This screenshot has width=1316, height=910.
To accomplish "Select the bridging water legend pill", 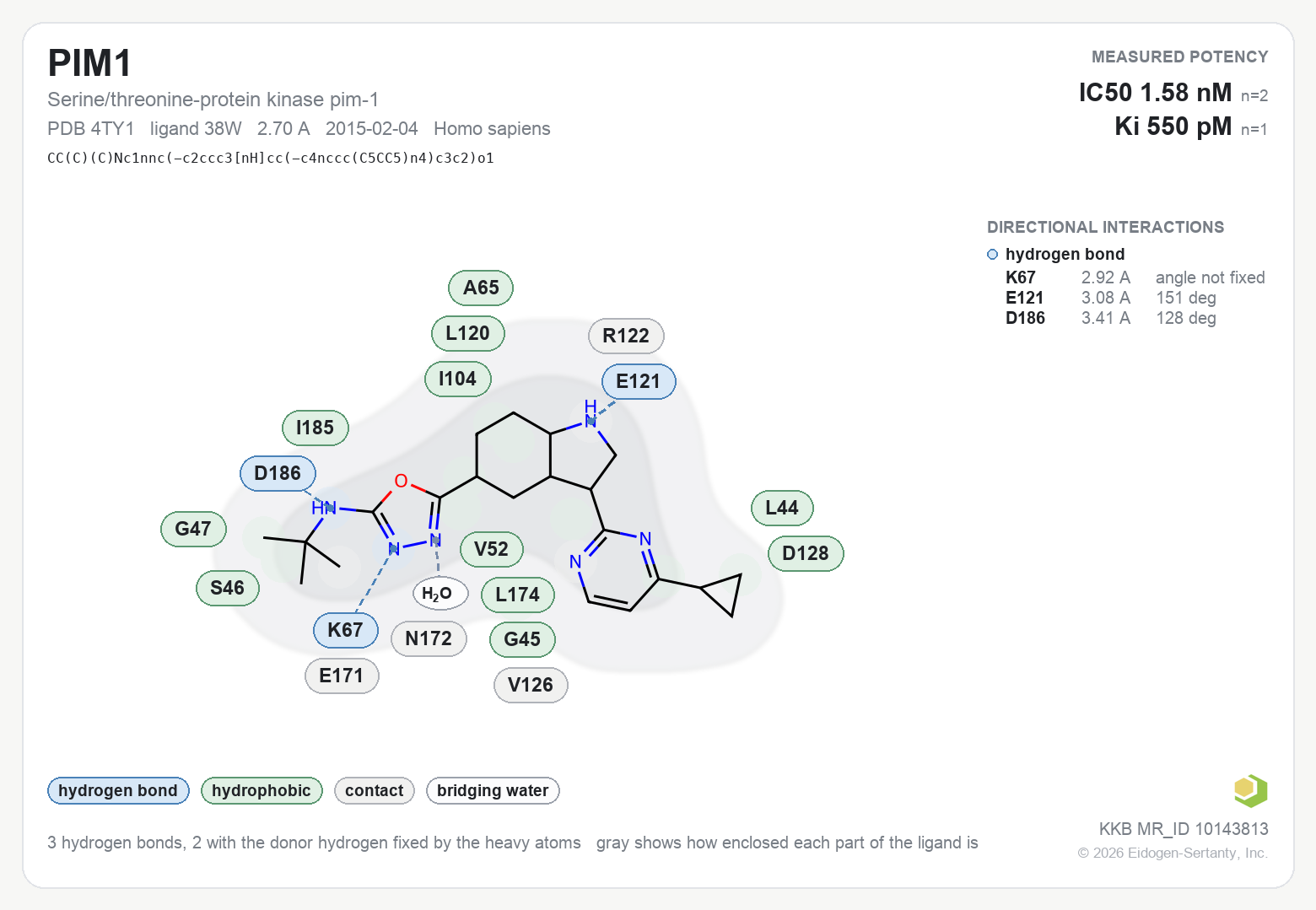I will 493,790.
